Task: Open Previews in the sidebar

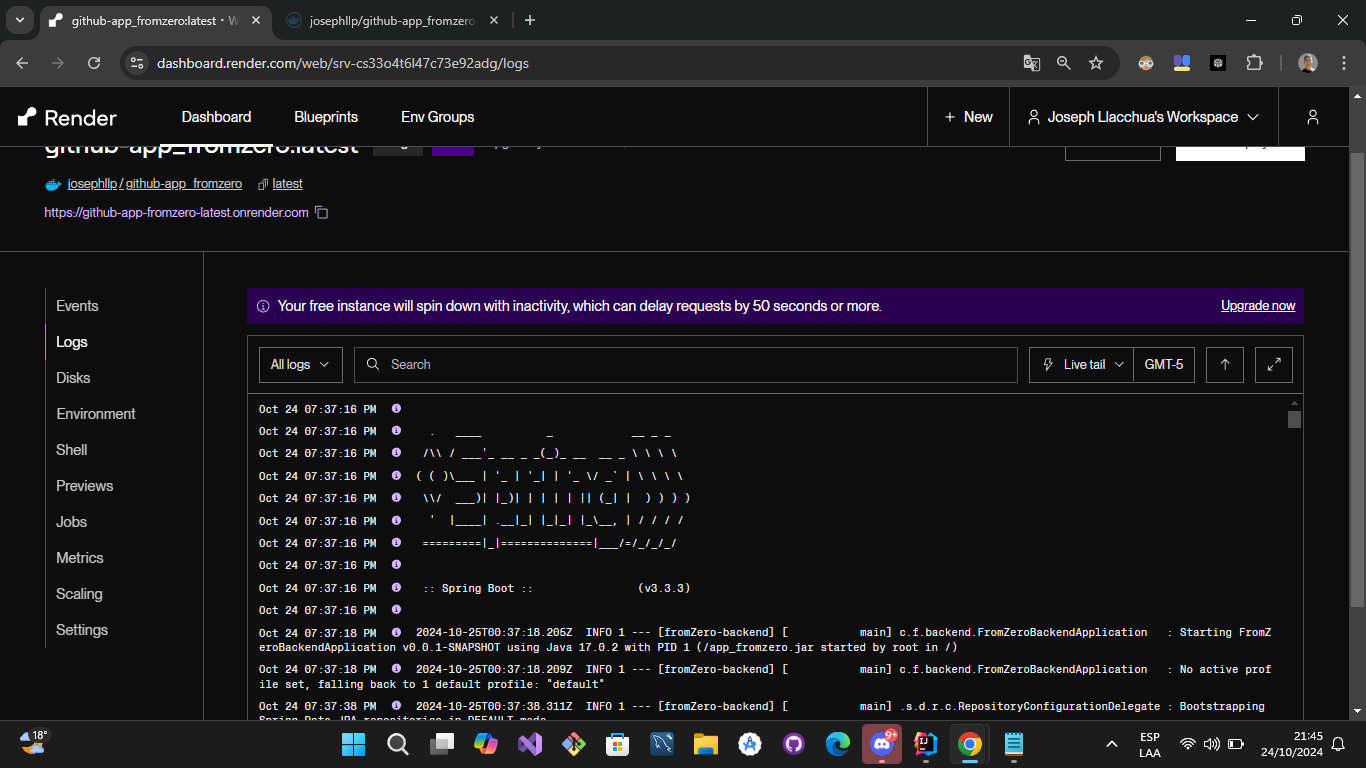Action: 85,486
